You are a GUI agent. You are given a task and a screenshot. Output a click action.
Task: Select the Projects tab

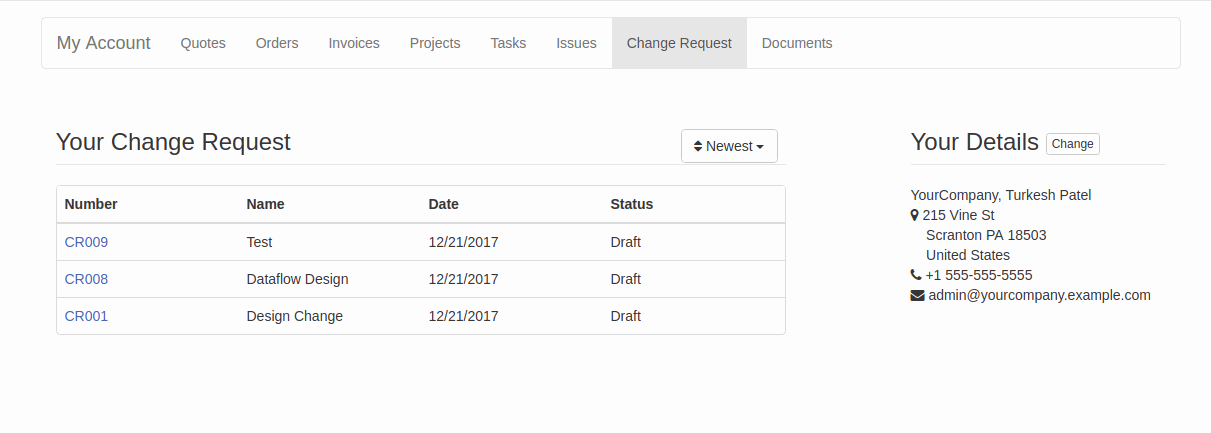(435, 43)
